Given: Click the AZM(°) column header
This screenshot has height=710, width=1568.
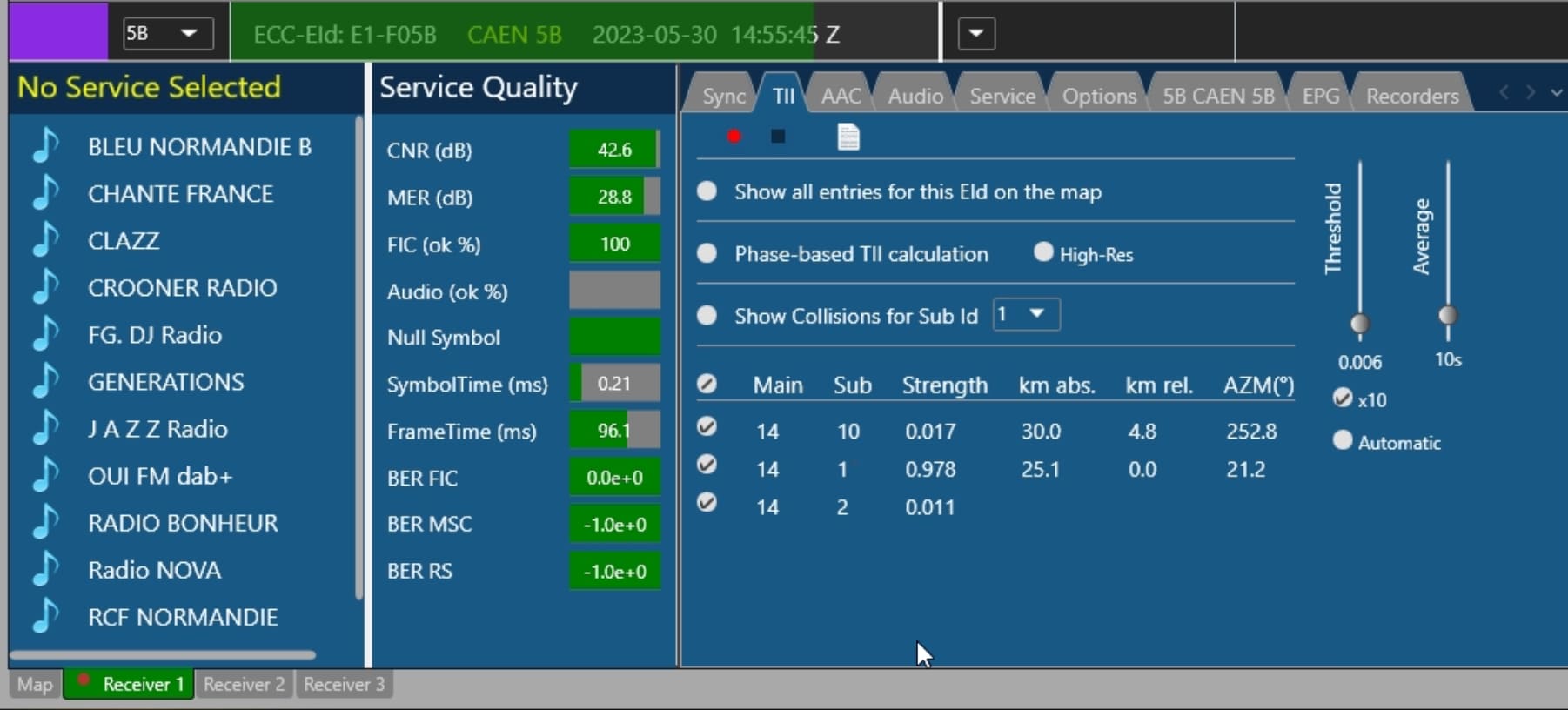Looking at the screenshot, I should 1258,385.
